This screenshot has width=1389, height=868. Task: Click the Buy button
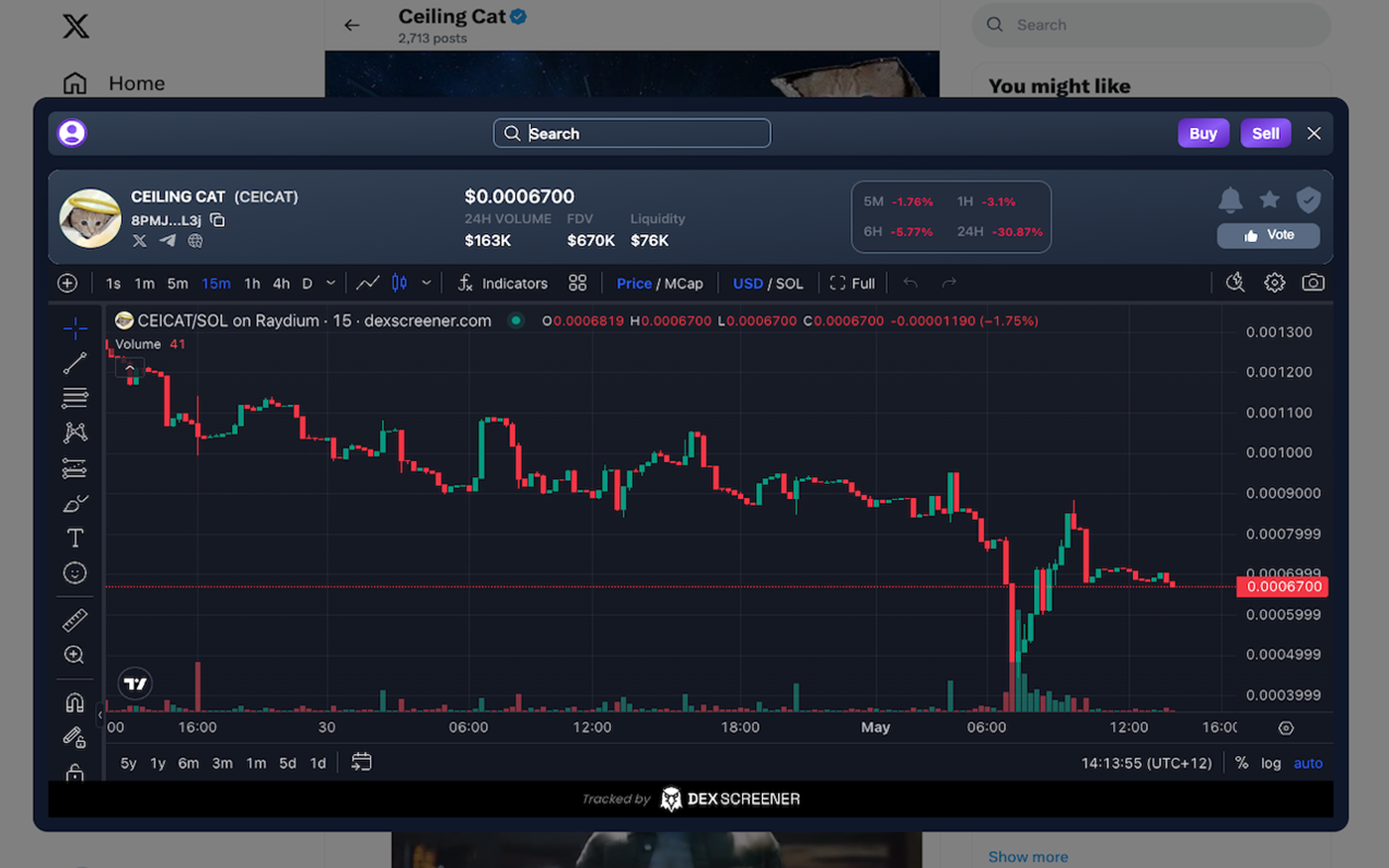(x=1202, y=132)
